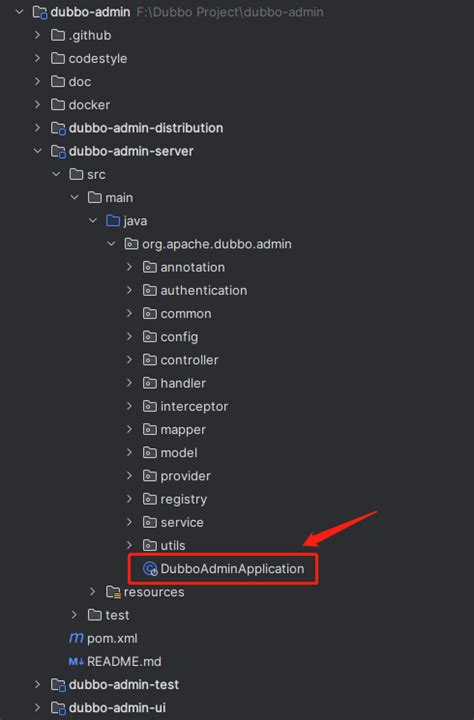Expand the test folder chevron
Image resolution: width=474 pixels, height=720 pixels.
point(74,614)
